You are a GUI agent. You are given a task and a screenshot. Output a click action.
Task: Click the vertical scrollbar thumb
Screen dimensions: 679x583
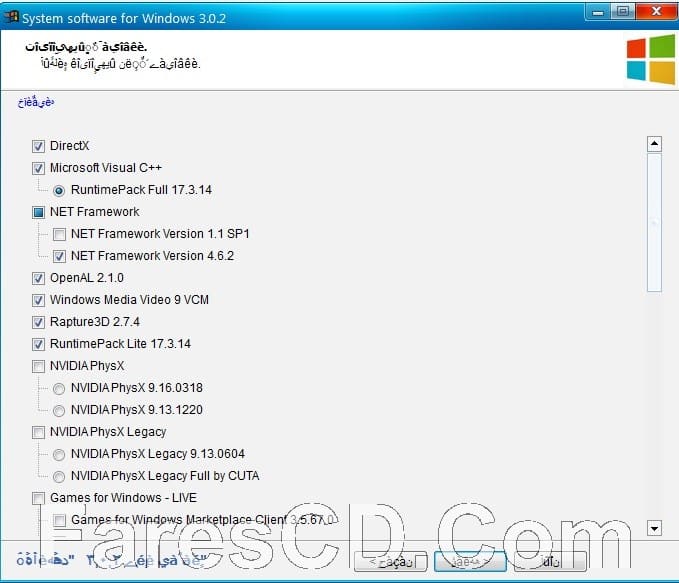point(654,223)
